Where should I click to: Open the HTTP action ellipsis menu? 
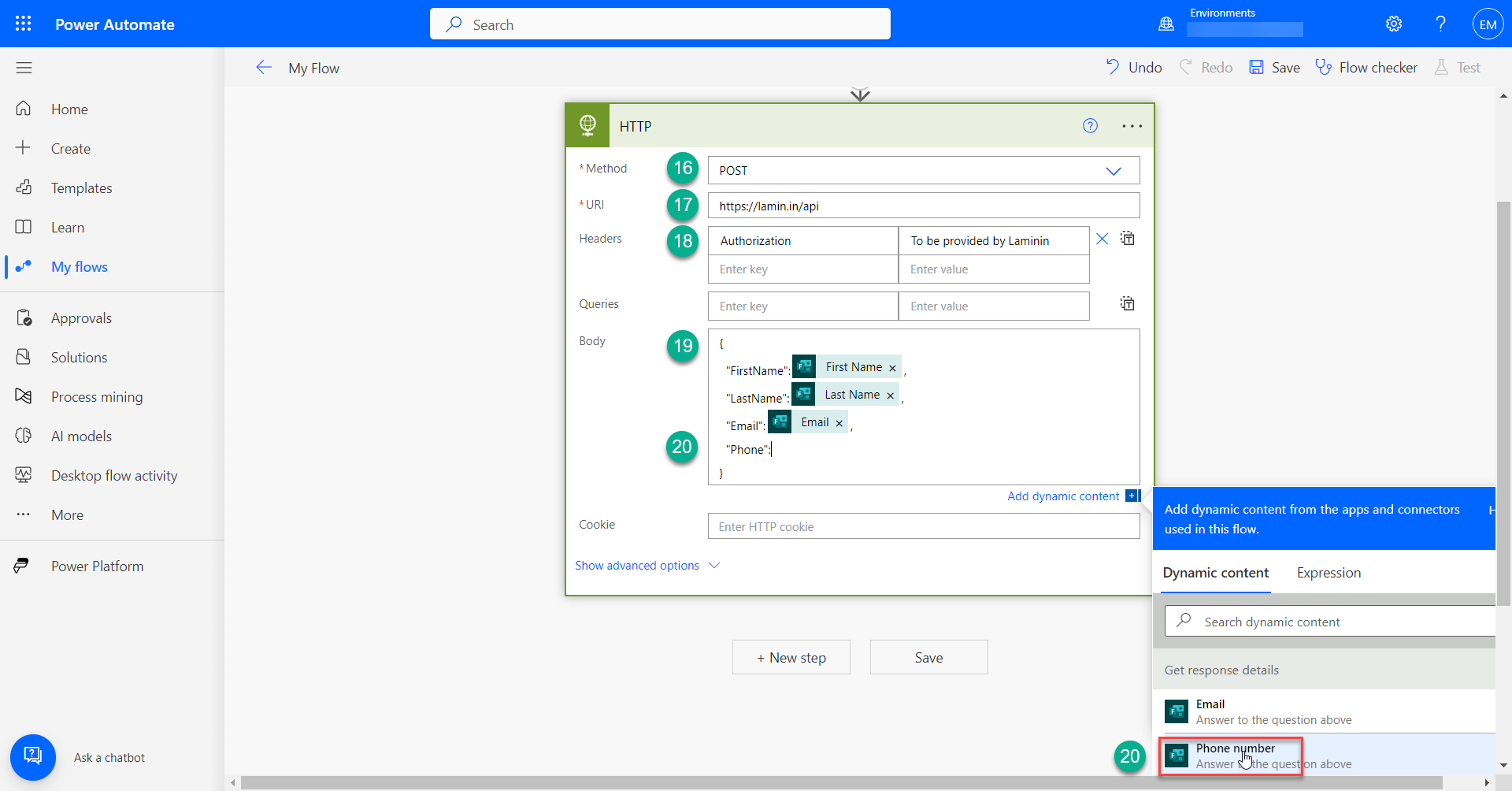[1132, 126]
